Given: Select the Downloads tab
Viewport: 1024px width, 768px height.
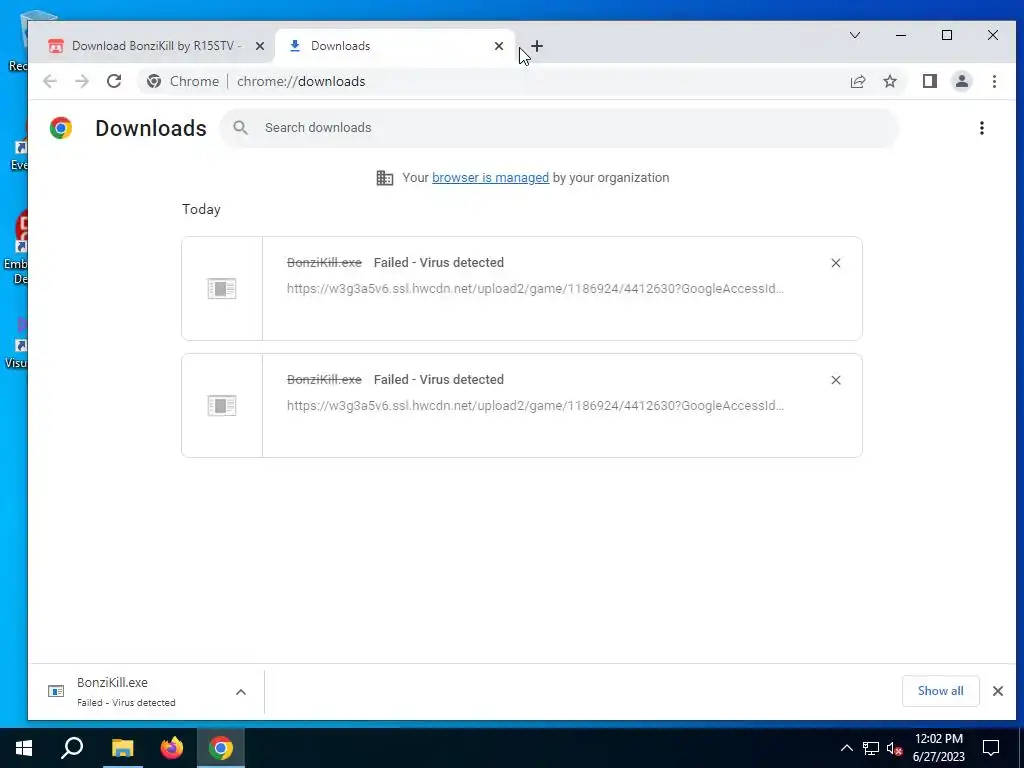Looking at the screenshot, I should (x=394, y=46).
